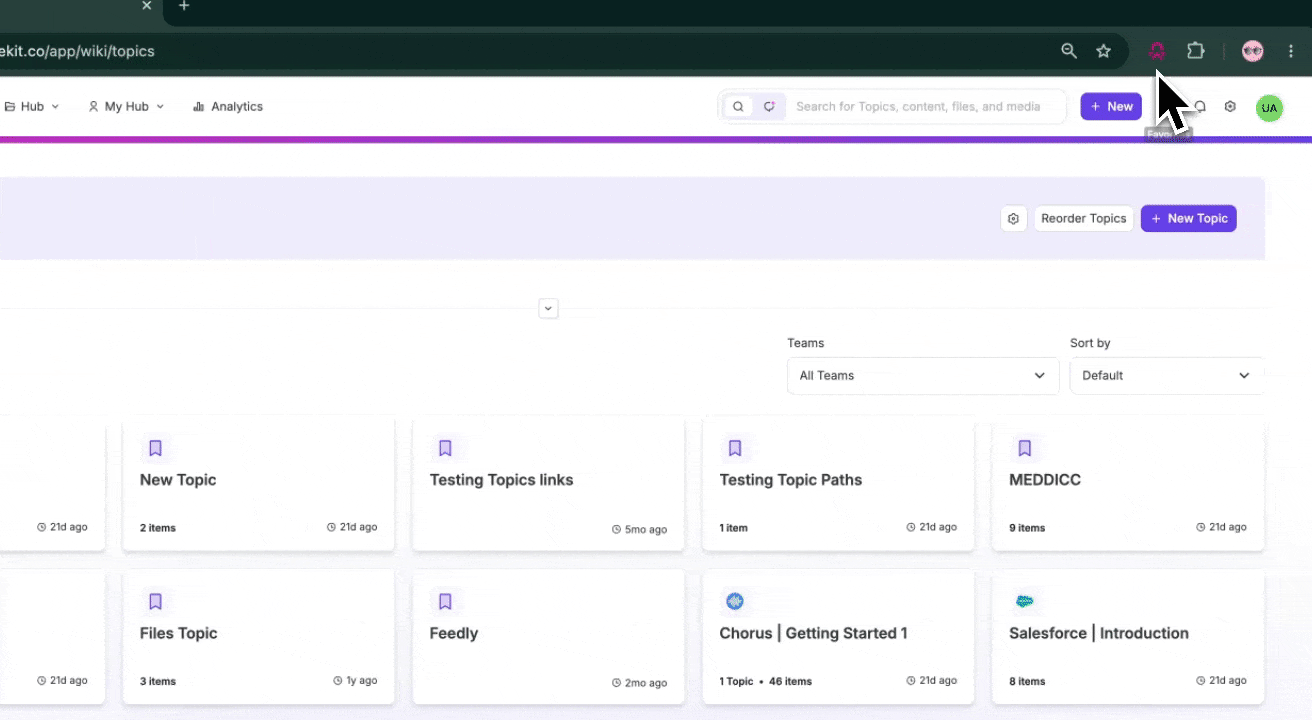Open the Files Topic card title

click(179, 634)
